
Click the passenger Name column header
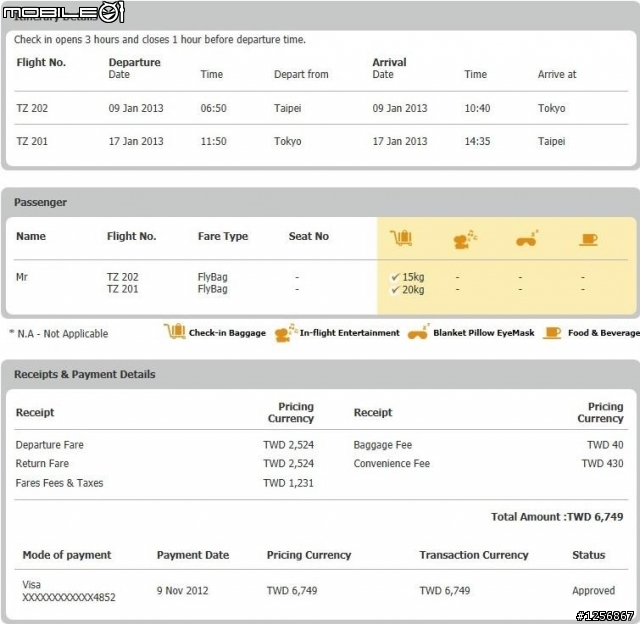[x=31, y=236]
